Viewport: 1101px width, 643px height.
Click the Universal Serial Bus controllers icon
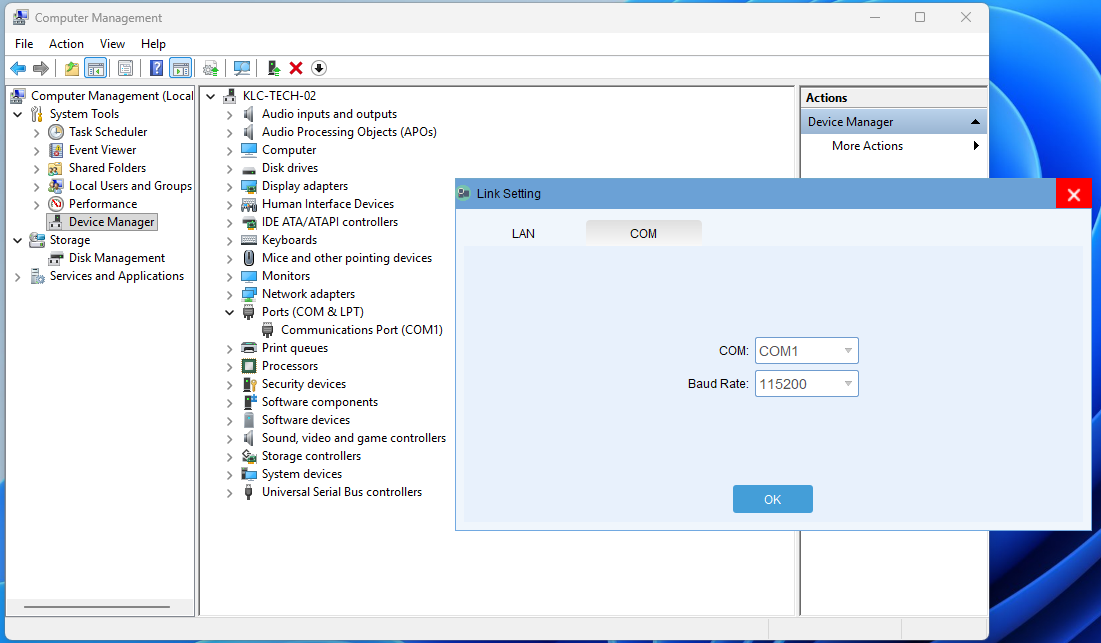[248, 492]
